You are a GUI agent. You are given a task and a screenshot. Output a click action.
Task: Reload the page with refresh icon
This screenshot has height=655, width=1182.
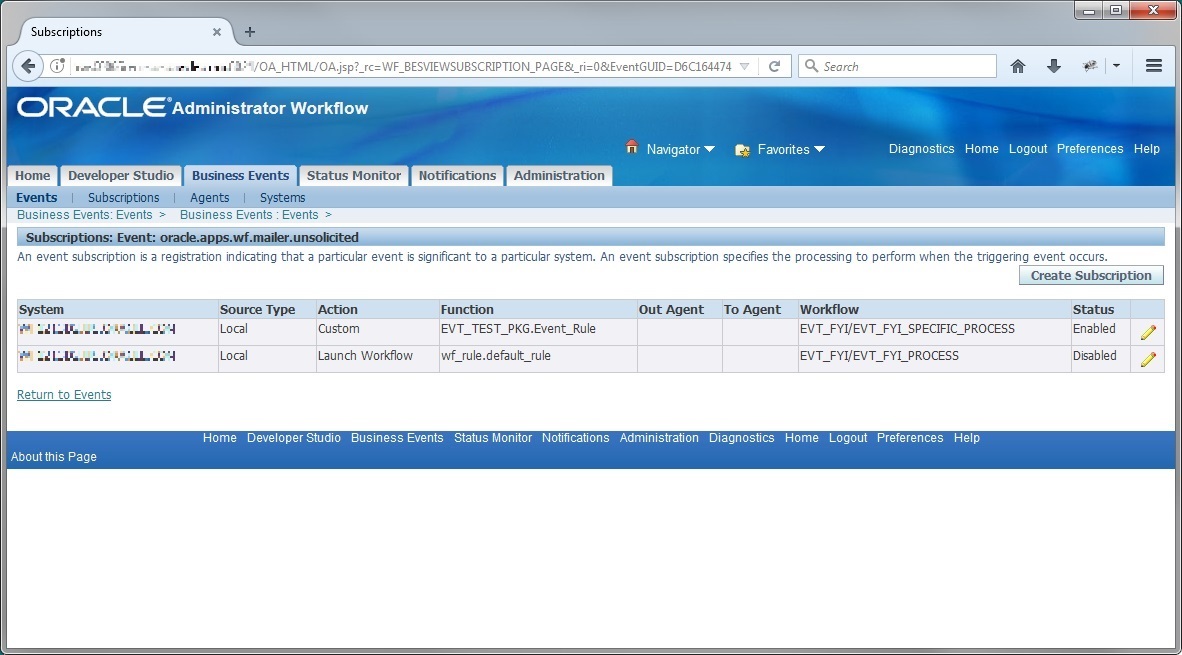click(774, 66)
